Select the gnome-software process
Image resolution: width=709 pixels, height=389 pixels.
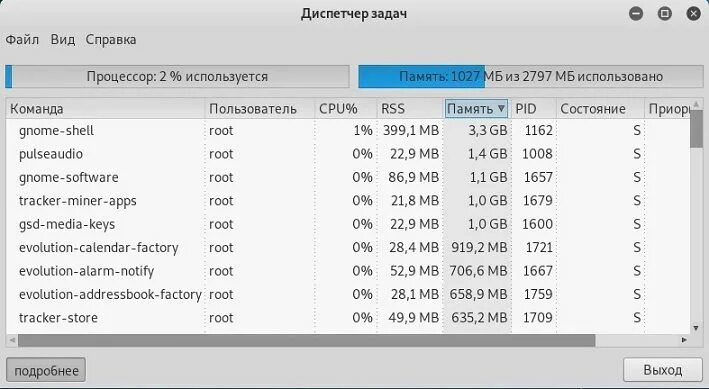[348, 178]
